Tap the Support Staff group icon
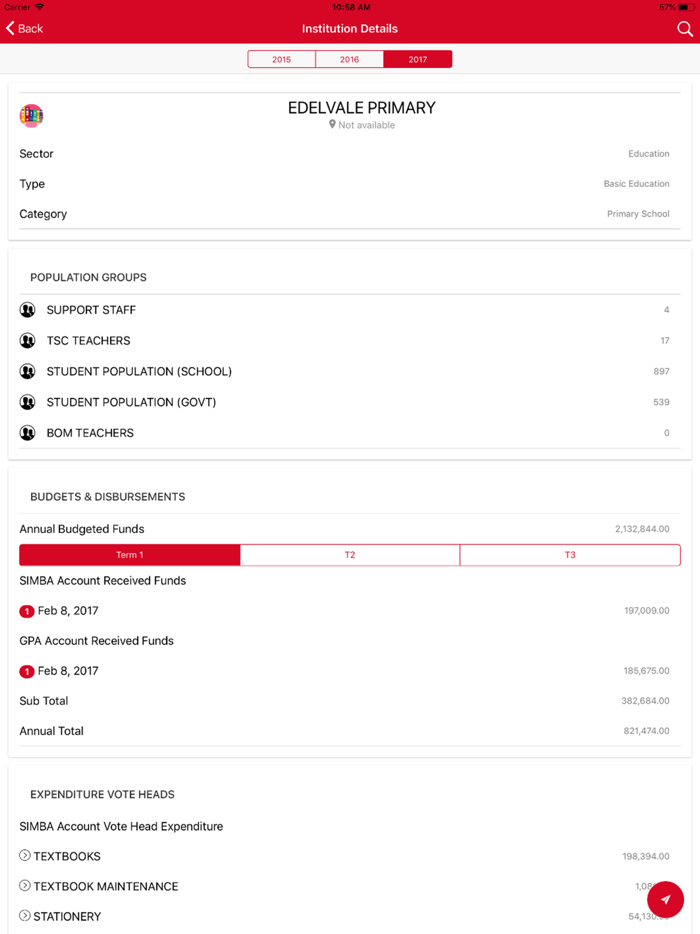 [28, 310]
